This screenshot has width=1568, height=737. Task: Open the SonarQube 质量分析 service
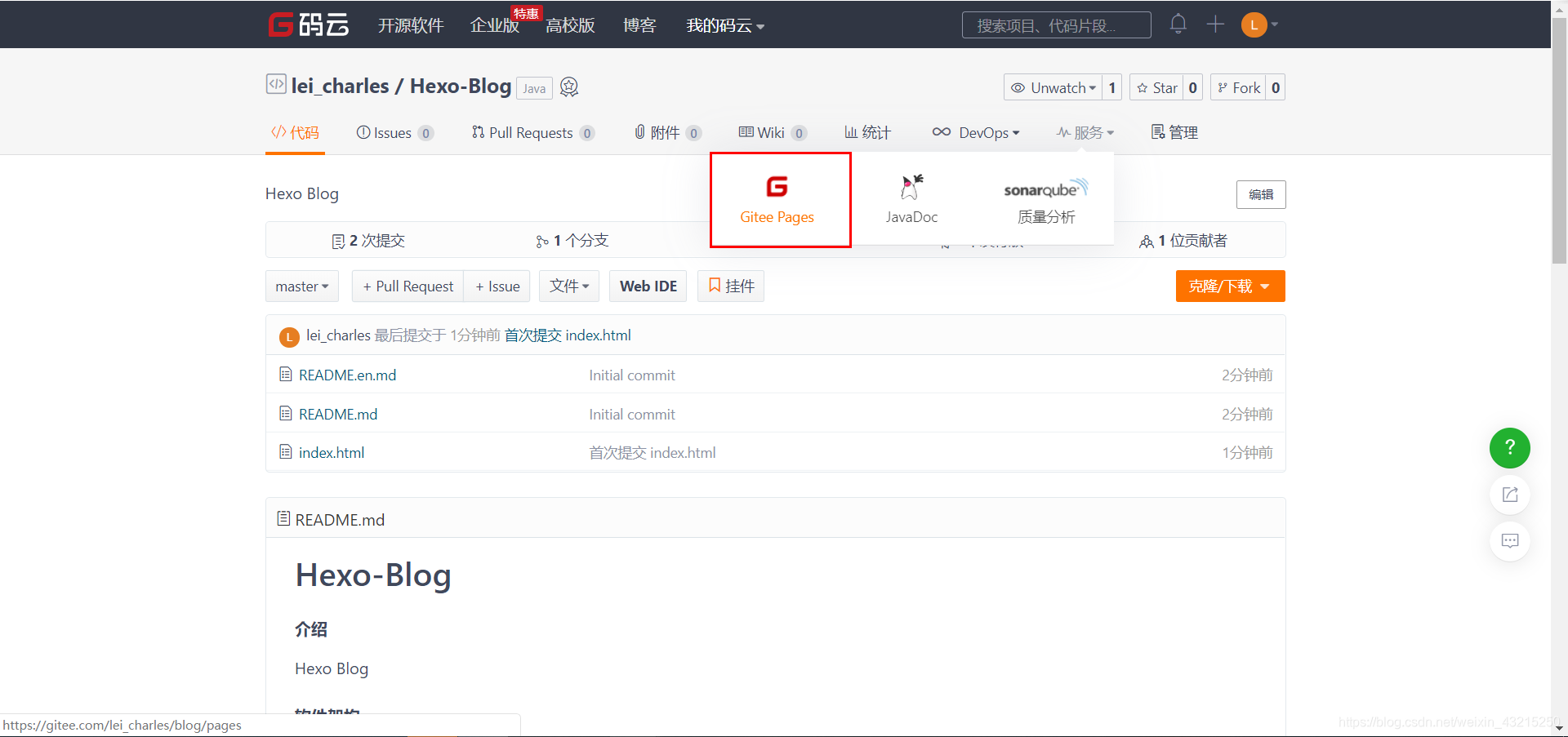[x=1046, y=201]
